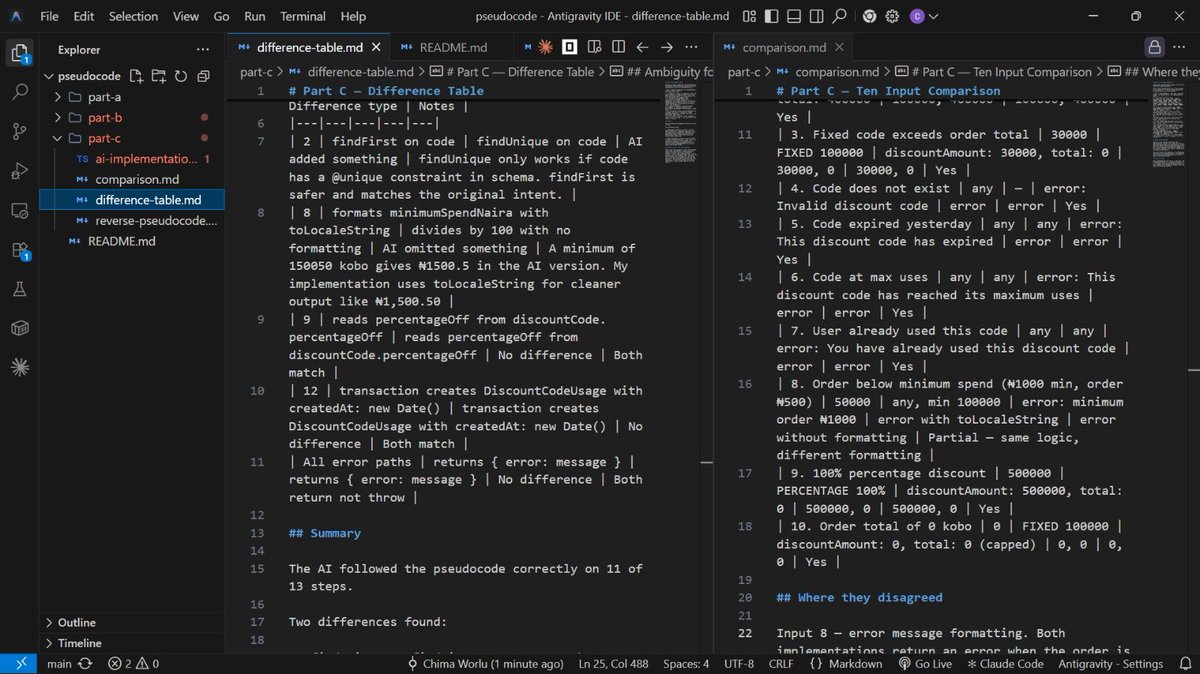The height and width of the screenshot is (674, 1200).
Task: Open the Claude Code sidebar icon
Action: click(x=20, y=368)
